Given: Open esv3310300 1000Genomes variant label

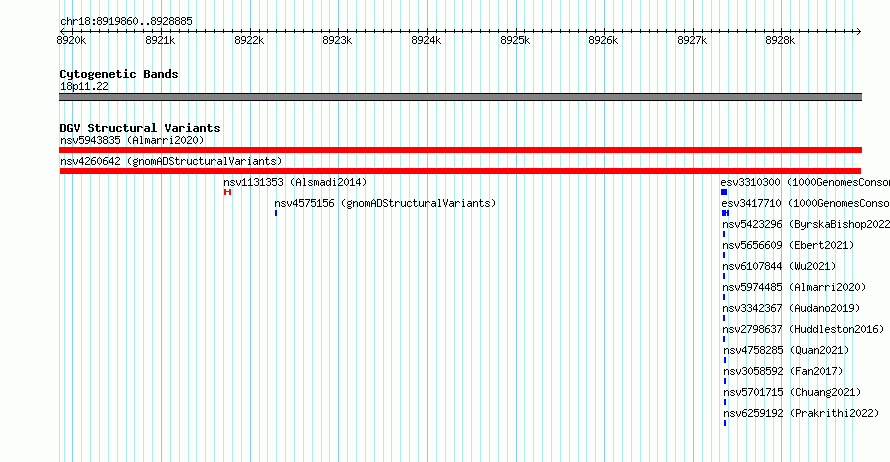Looking at the screenshot, I should tap(805, 182).
